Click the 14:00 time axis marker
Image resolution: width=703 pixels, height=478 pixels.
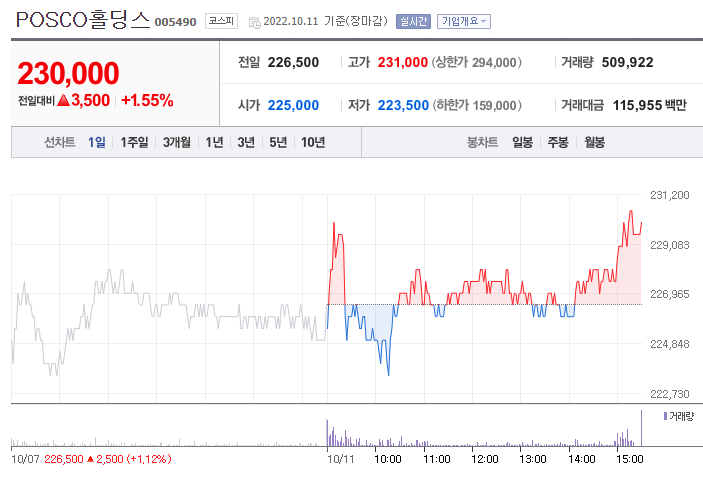coord(581,459)
